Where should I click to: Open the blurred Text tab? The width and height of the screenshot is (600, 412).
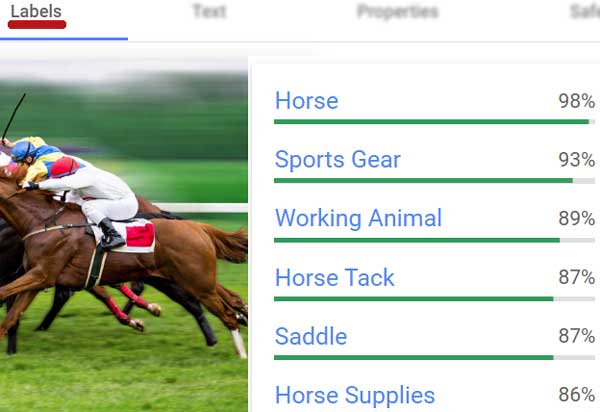(x=209, y=11)
